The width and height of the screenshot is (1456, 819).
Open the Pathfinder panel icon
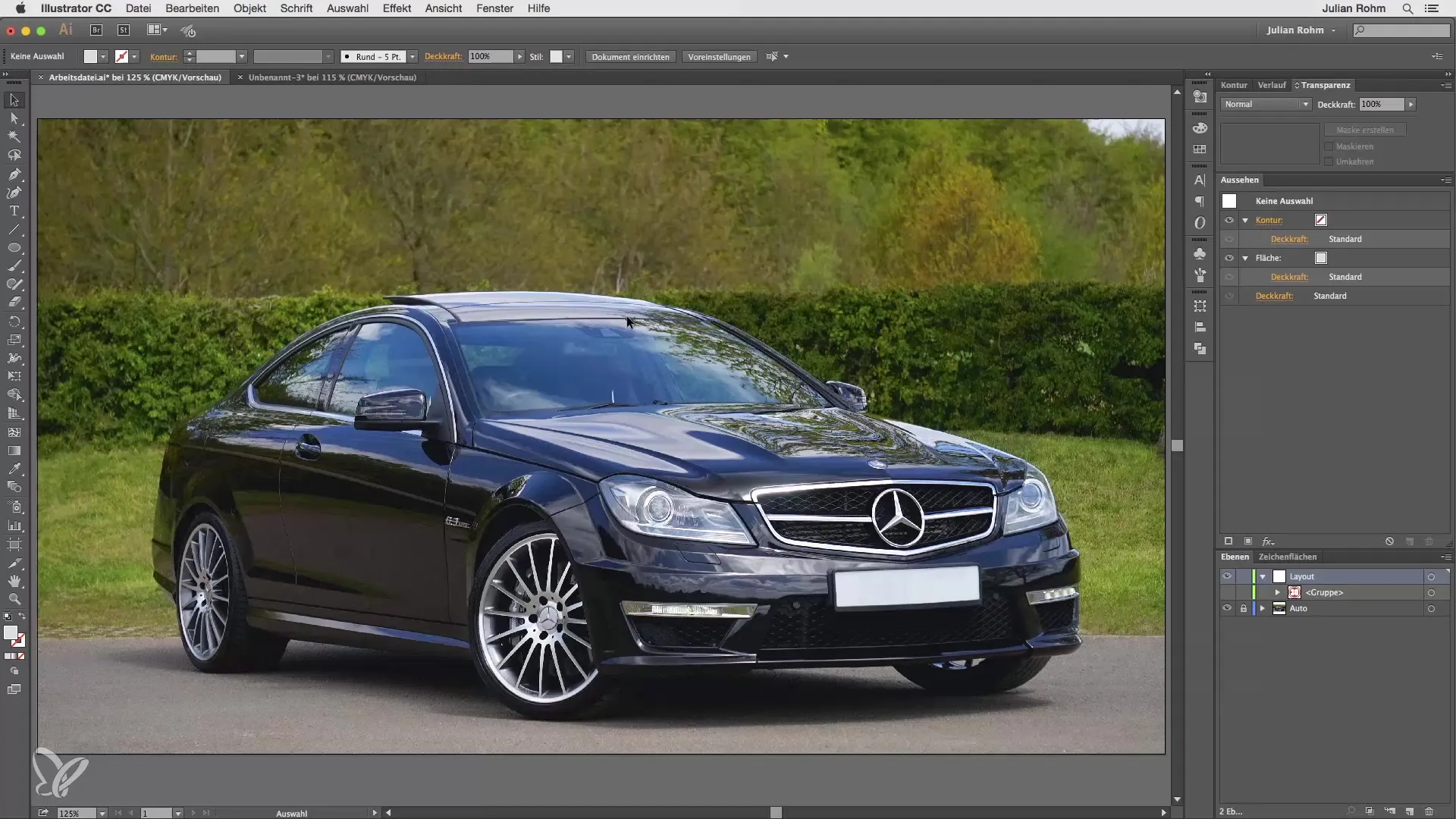coord(1200,349)
